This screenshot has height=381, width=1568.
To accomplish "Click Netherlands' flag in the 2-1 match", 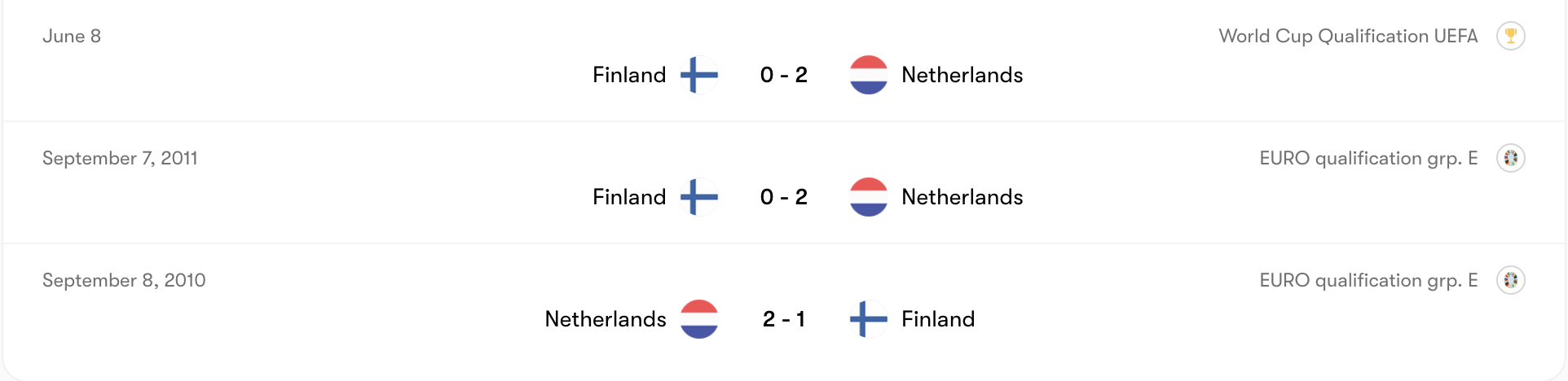I will point(699,319).
